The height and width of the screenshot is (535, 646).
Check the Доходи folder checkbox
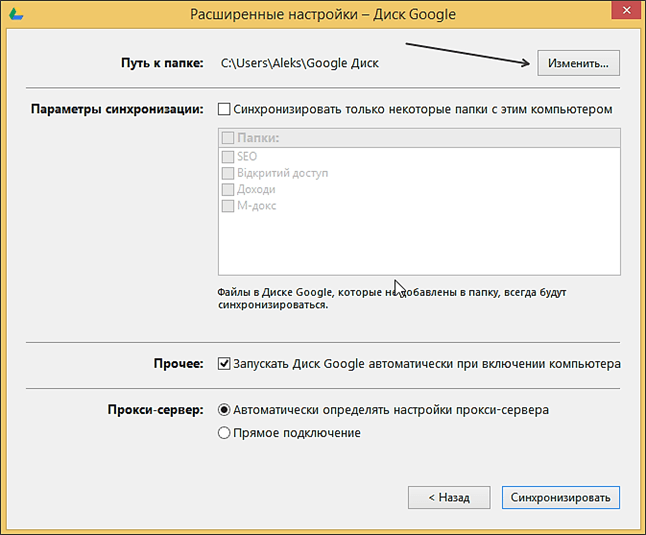click(227, 189)
